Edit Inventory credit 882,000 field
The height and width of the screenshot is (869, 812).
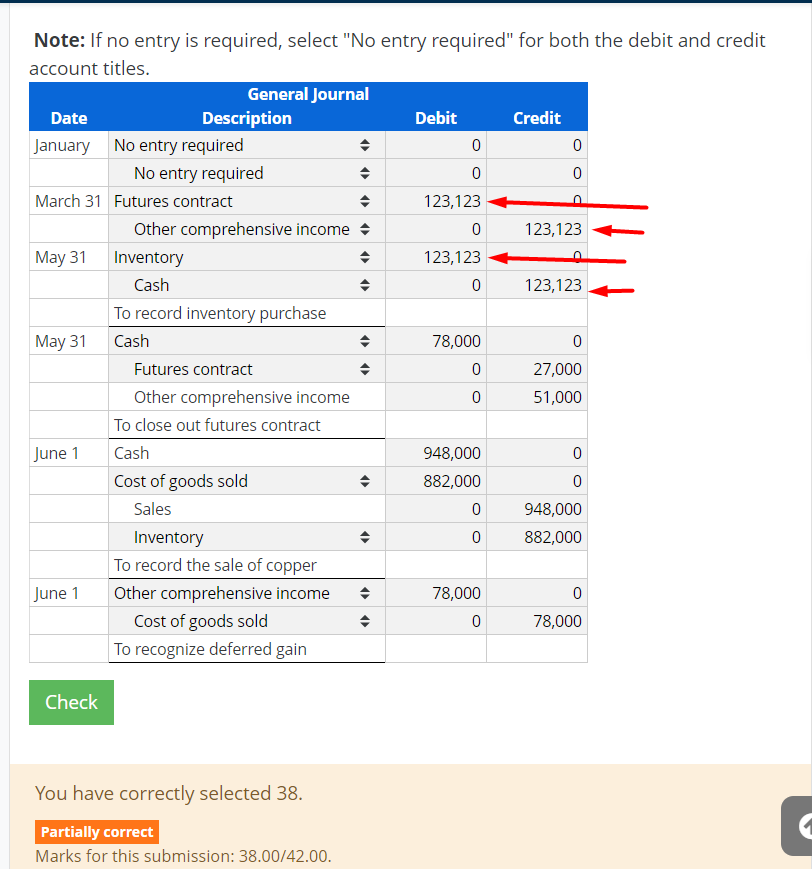537,537
